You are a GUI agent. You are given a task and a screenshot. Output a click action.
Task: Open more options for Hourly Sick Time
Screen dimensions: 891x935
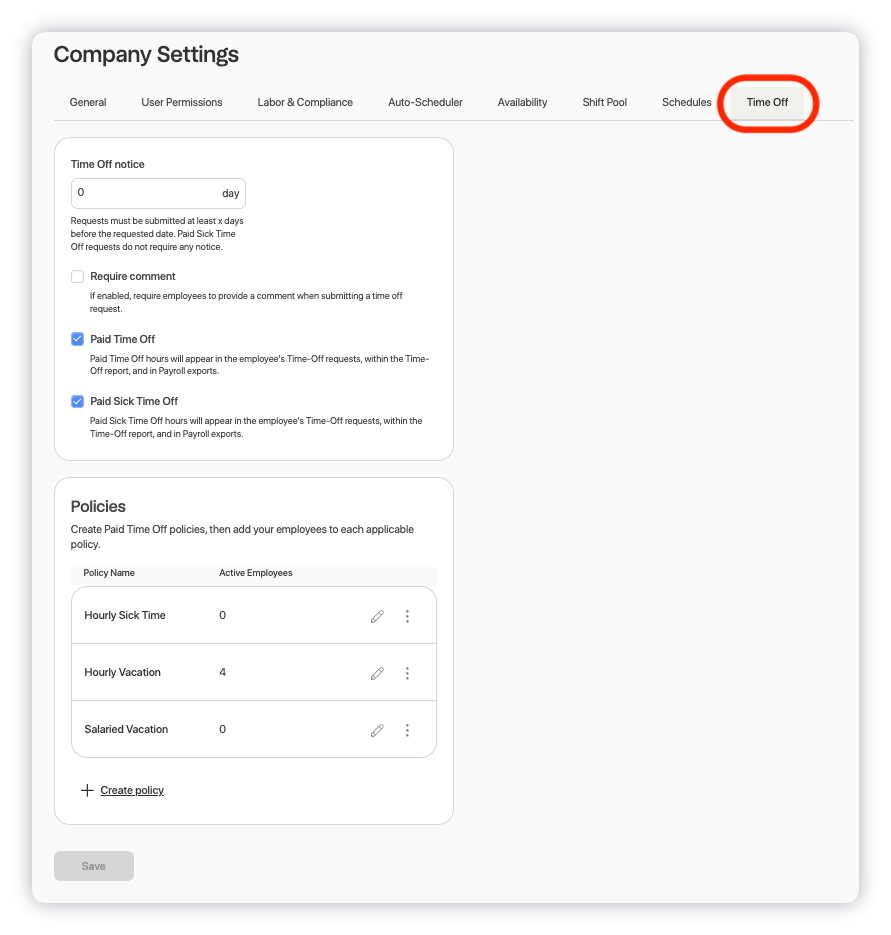click(x=407, y=616)
